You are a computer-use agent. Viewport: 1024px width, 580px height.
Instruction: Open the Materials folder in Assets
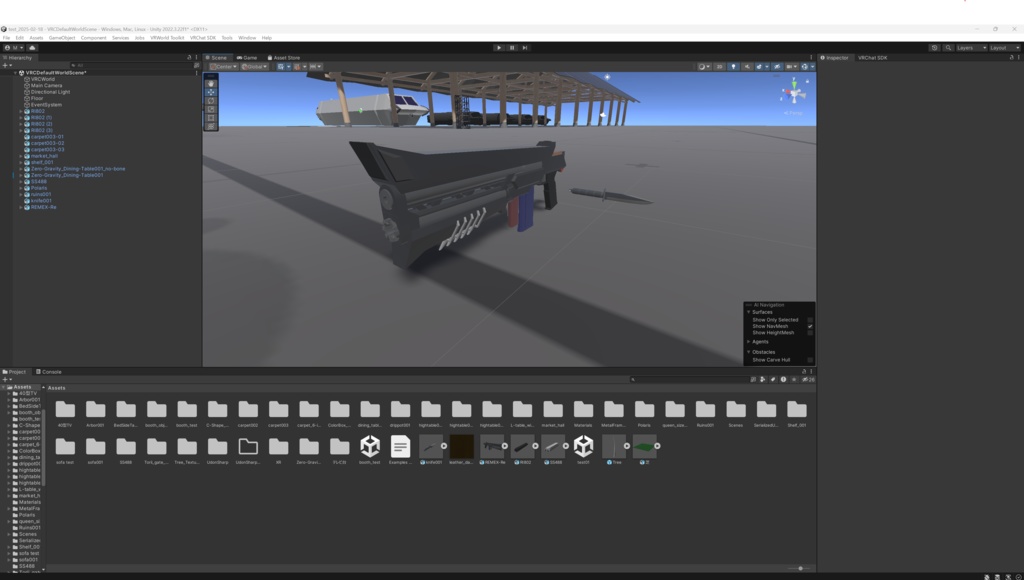(583, 413)
